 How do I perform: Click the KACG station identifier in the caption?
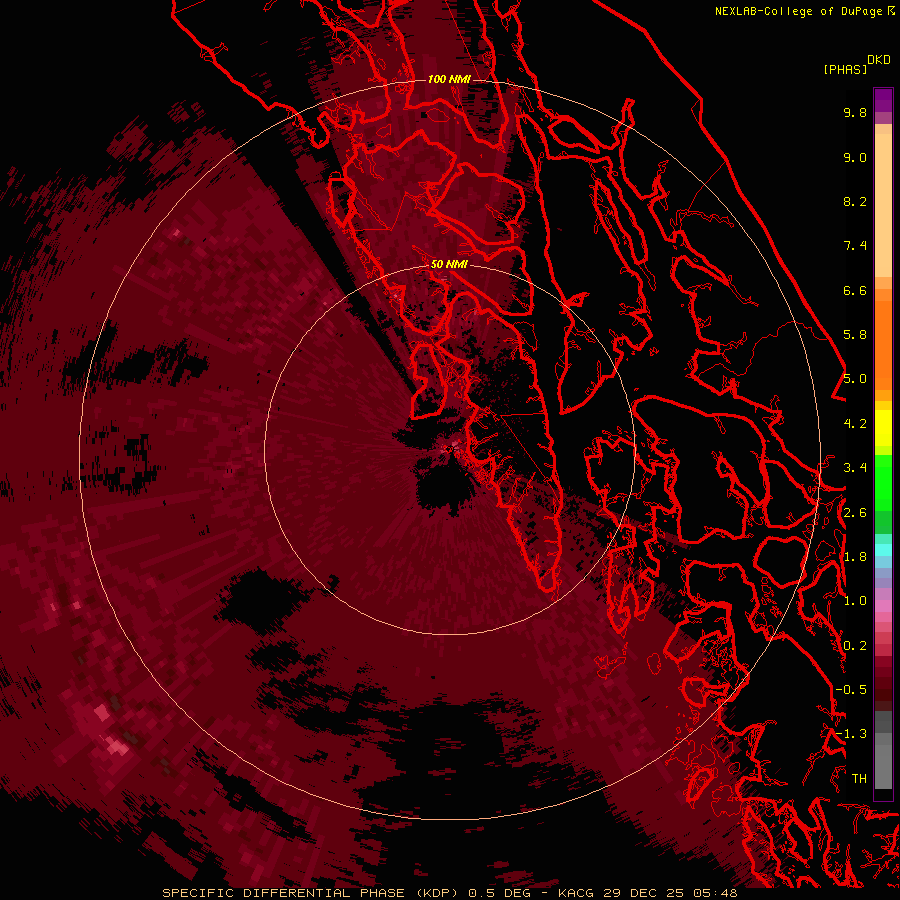(577, 893)
